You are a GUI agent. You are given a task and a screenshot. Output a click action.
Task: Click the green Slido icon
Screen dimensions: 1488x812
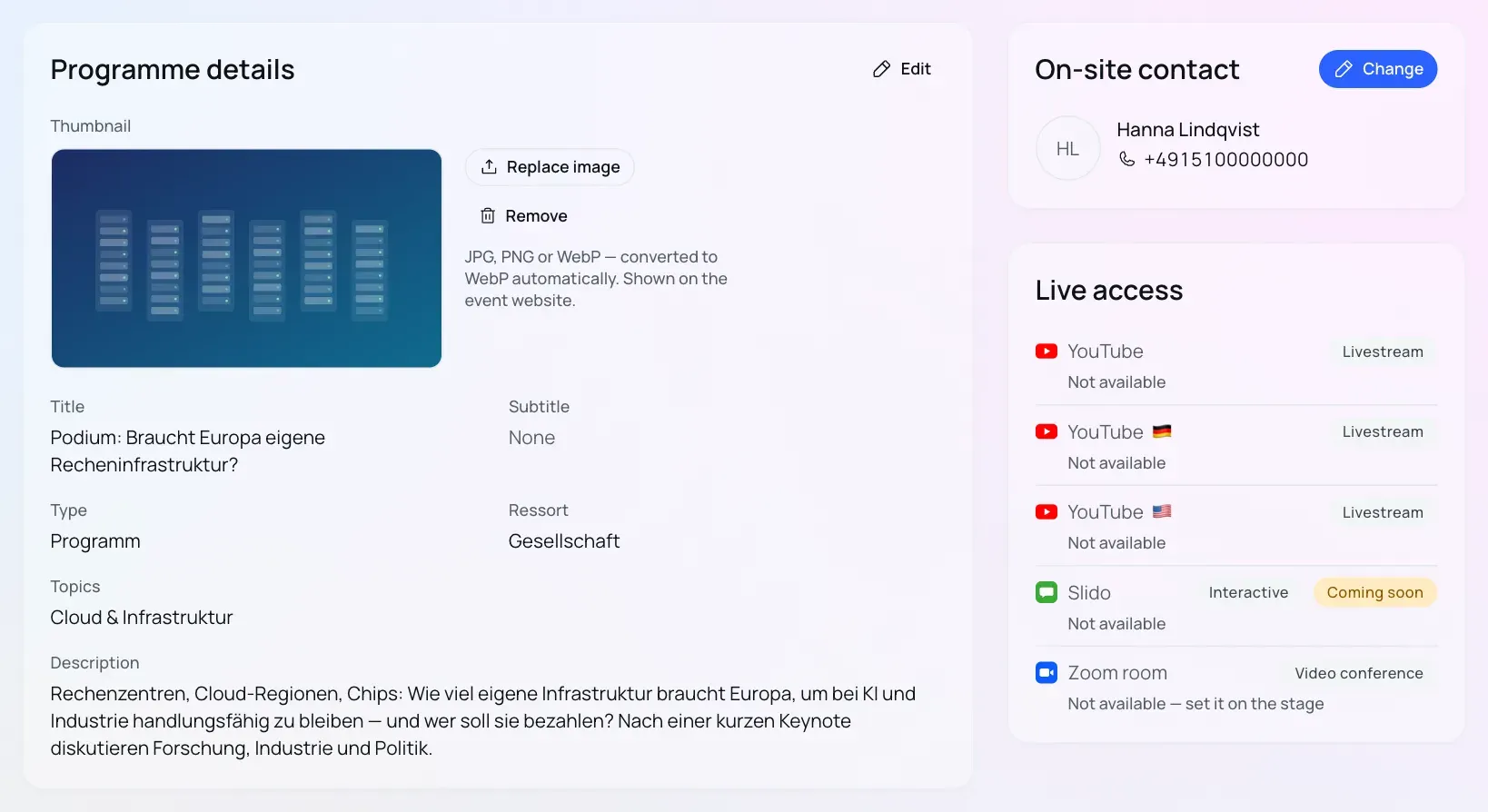tap(1046, 592)
